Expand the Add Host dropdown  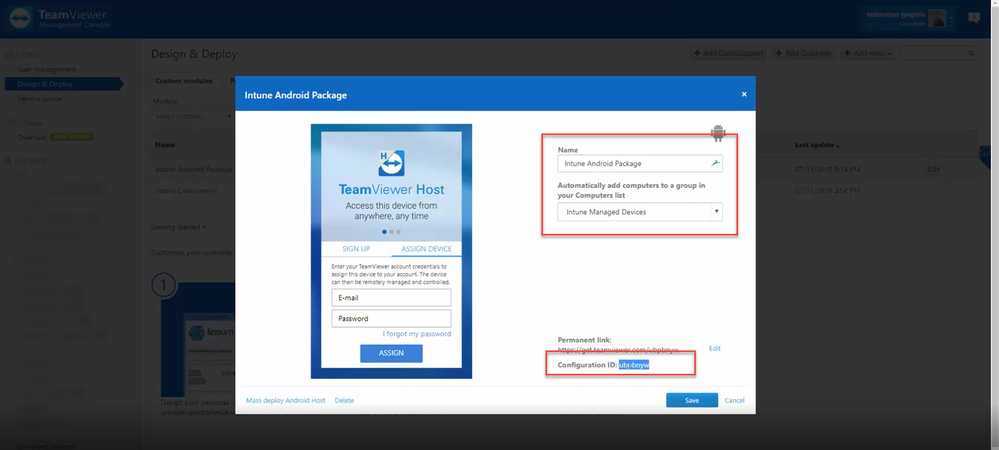pos(867,54)
